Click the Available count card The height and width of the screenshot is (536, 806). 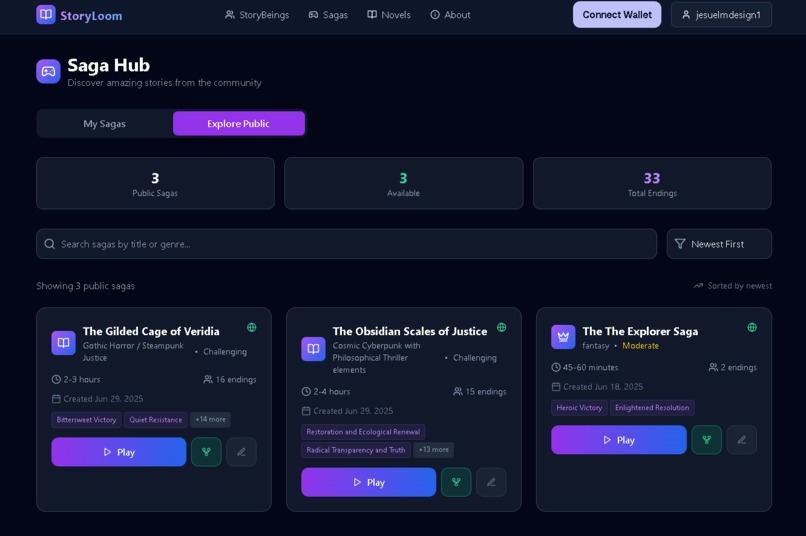coord(404,183)
